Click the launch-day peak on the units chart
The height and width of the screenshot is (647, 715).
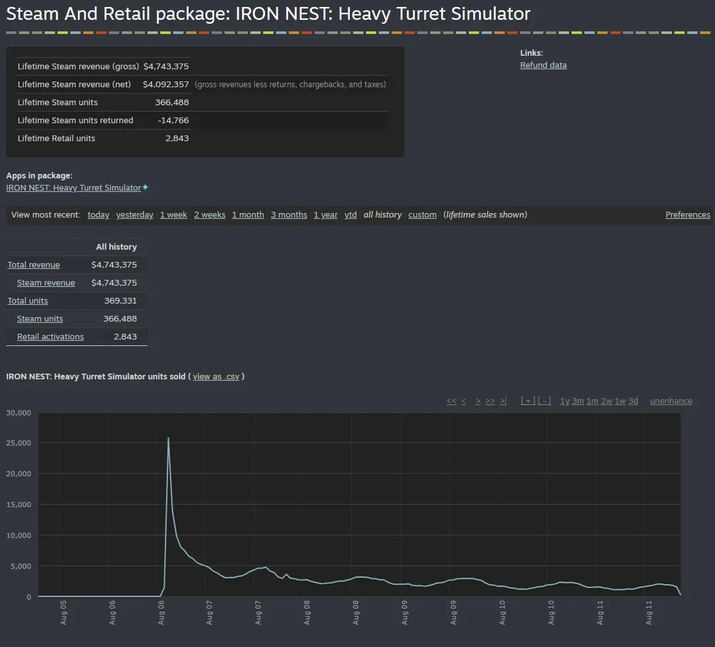pos(168,438)
